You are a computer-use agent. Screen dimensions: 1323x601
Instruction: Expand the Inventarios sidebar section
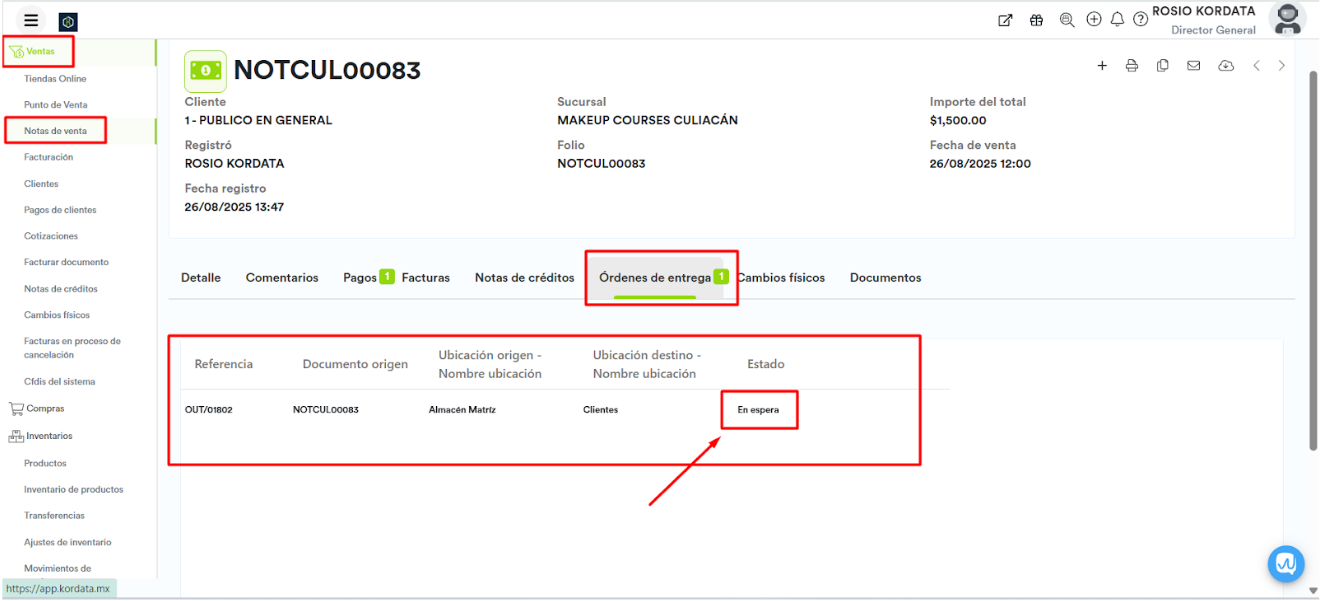(x=48, y=436)
